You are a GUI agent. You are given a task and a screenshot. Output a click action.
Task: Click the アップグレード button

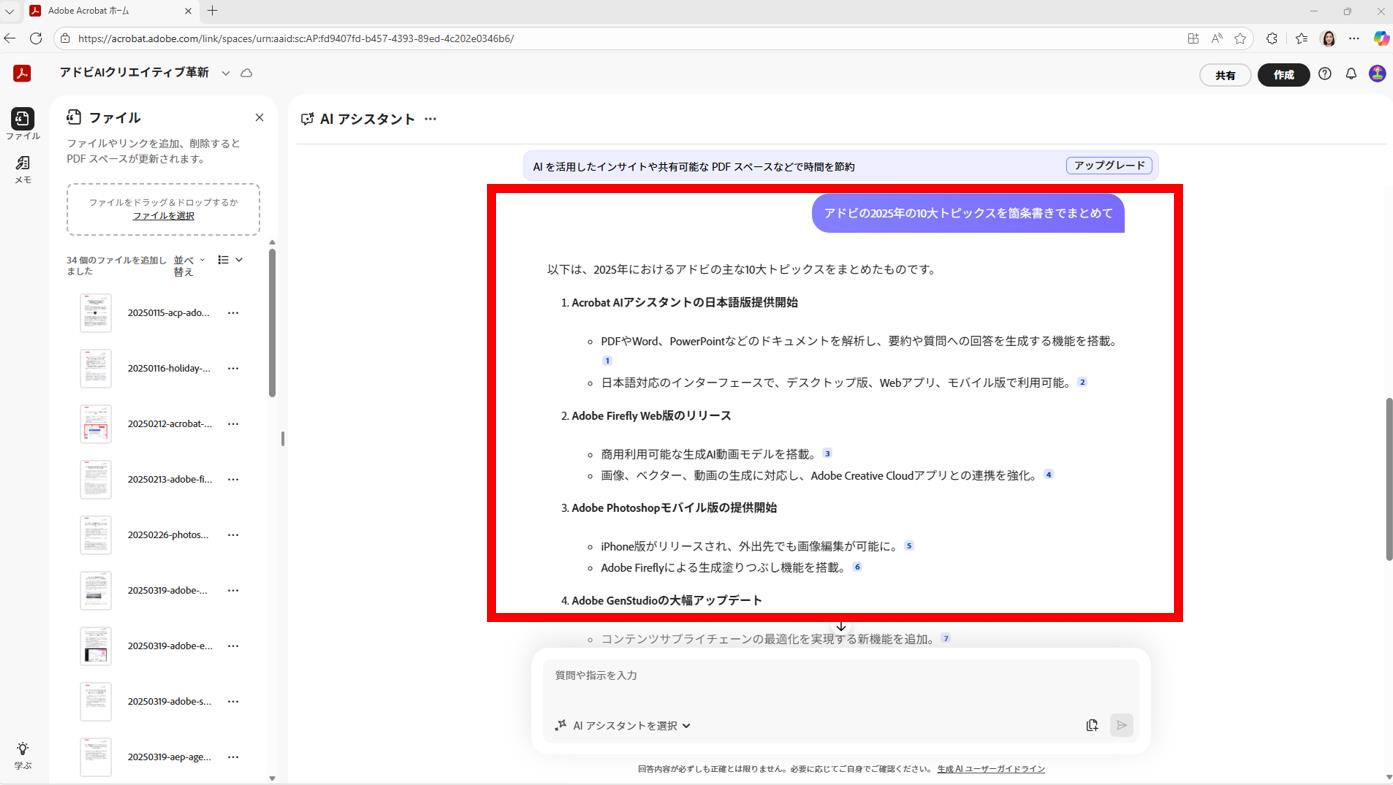pyautogui.click(x=1109, y=166)
